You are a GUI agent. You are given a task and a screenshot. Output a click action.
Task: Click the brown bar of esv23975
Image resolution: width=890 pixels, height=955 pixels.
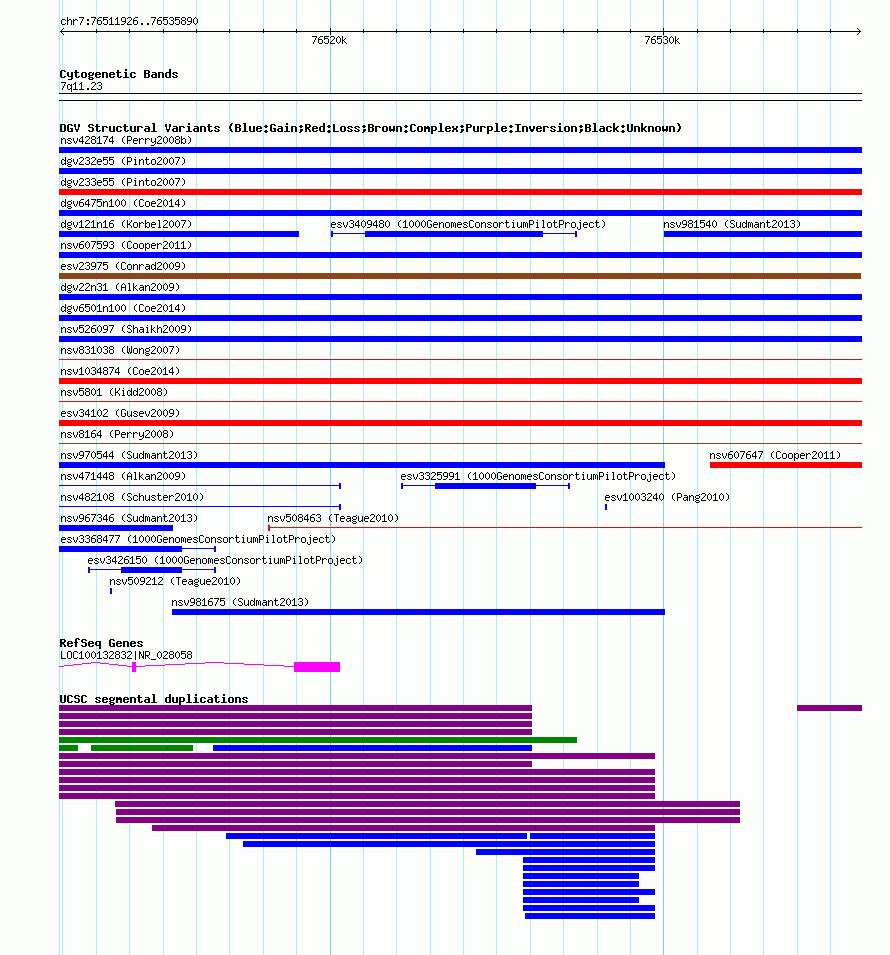(x=460, y=276)
